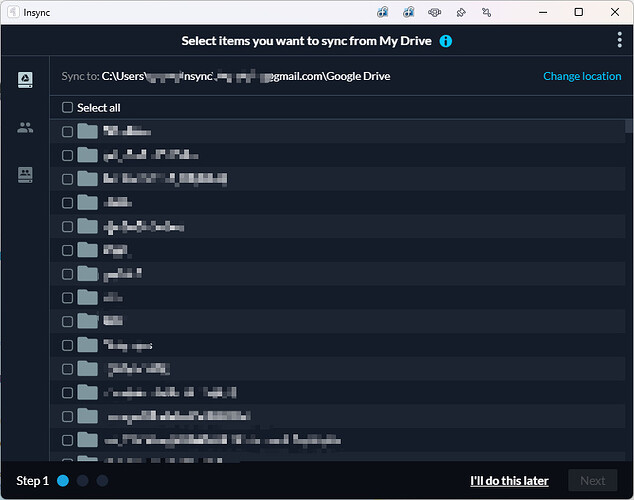Click the Insync logo in the title bar

(13, 12)
